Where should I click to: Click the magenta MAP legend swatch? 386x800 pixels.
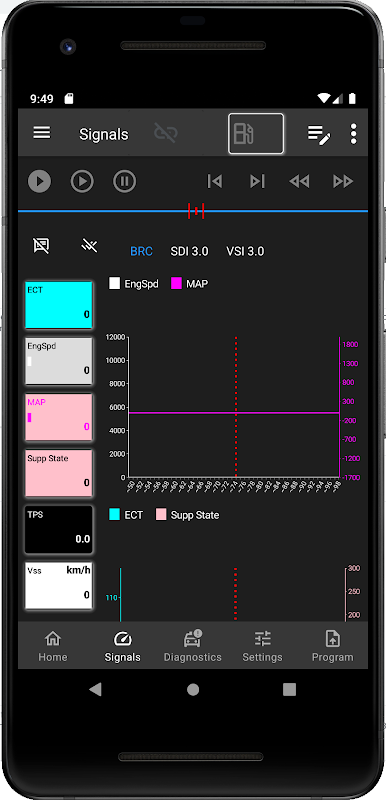point(176,284)
